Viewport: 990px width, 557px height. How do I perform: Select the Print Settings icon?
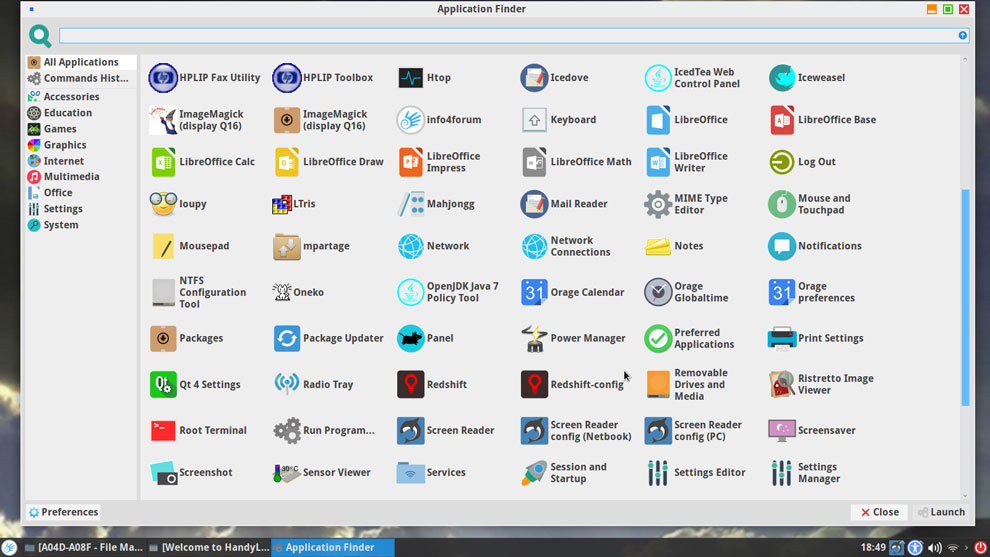point(782,338)
